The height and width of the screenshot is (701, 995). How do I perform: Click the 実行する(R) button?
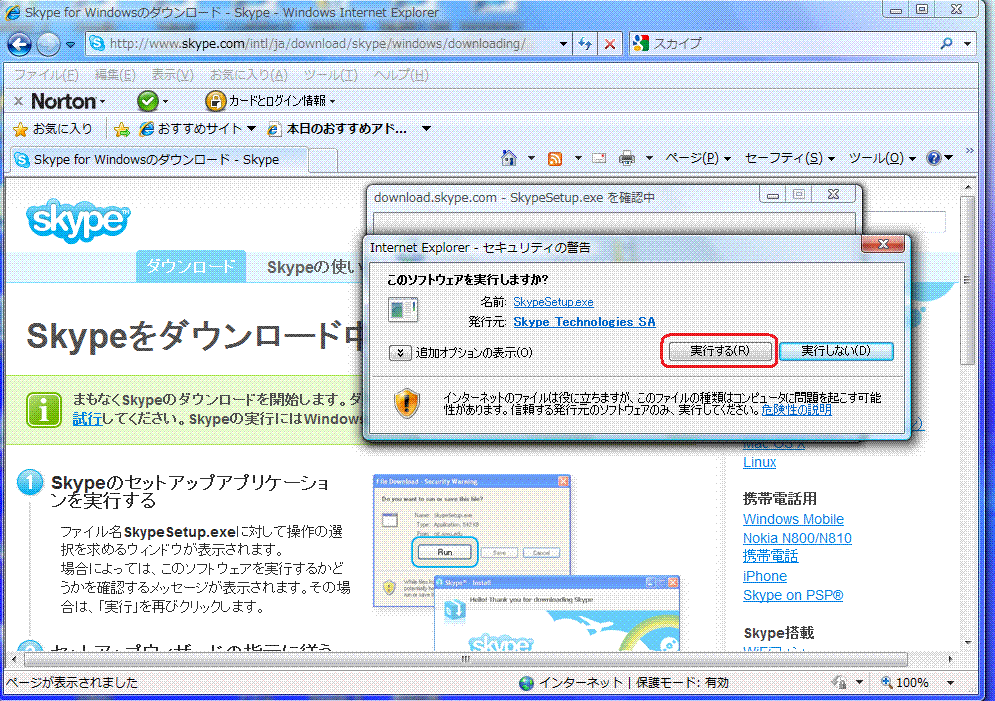tap(720, 351)
